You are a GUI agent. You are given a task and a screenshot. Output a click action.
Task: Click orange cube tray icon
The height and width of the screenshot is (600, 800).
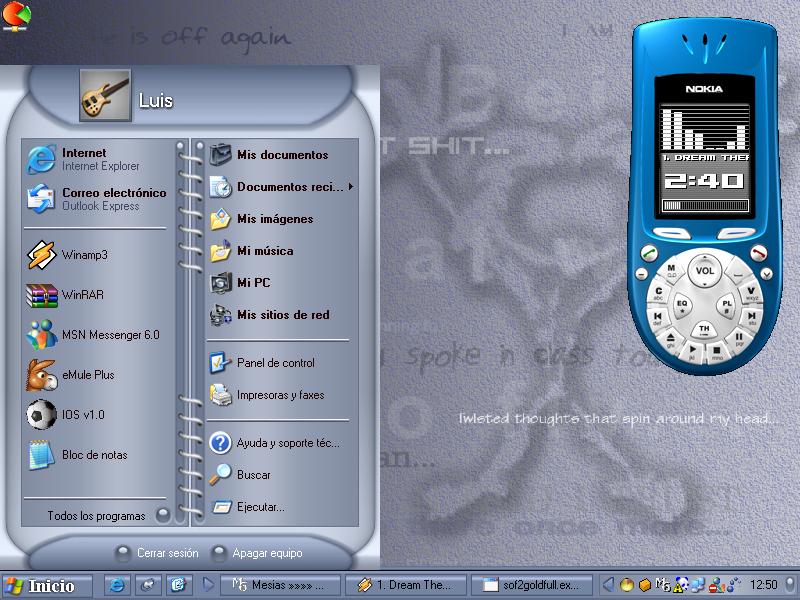pos(645,585)
